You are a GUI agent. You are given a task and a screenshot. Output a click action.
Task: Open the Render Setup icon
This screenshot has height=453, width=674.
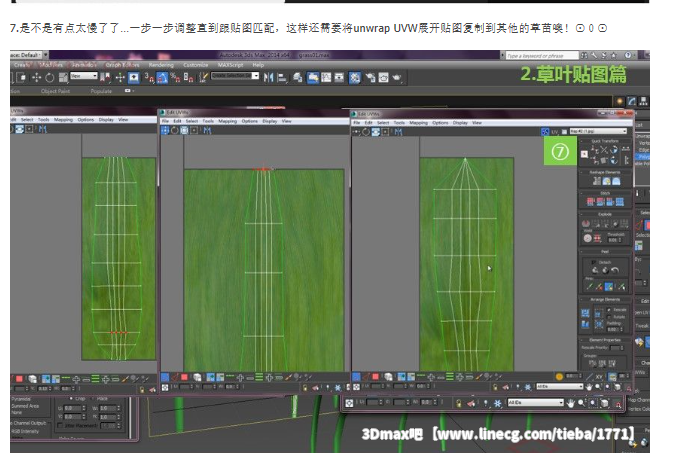[370, 77]
